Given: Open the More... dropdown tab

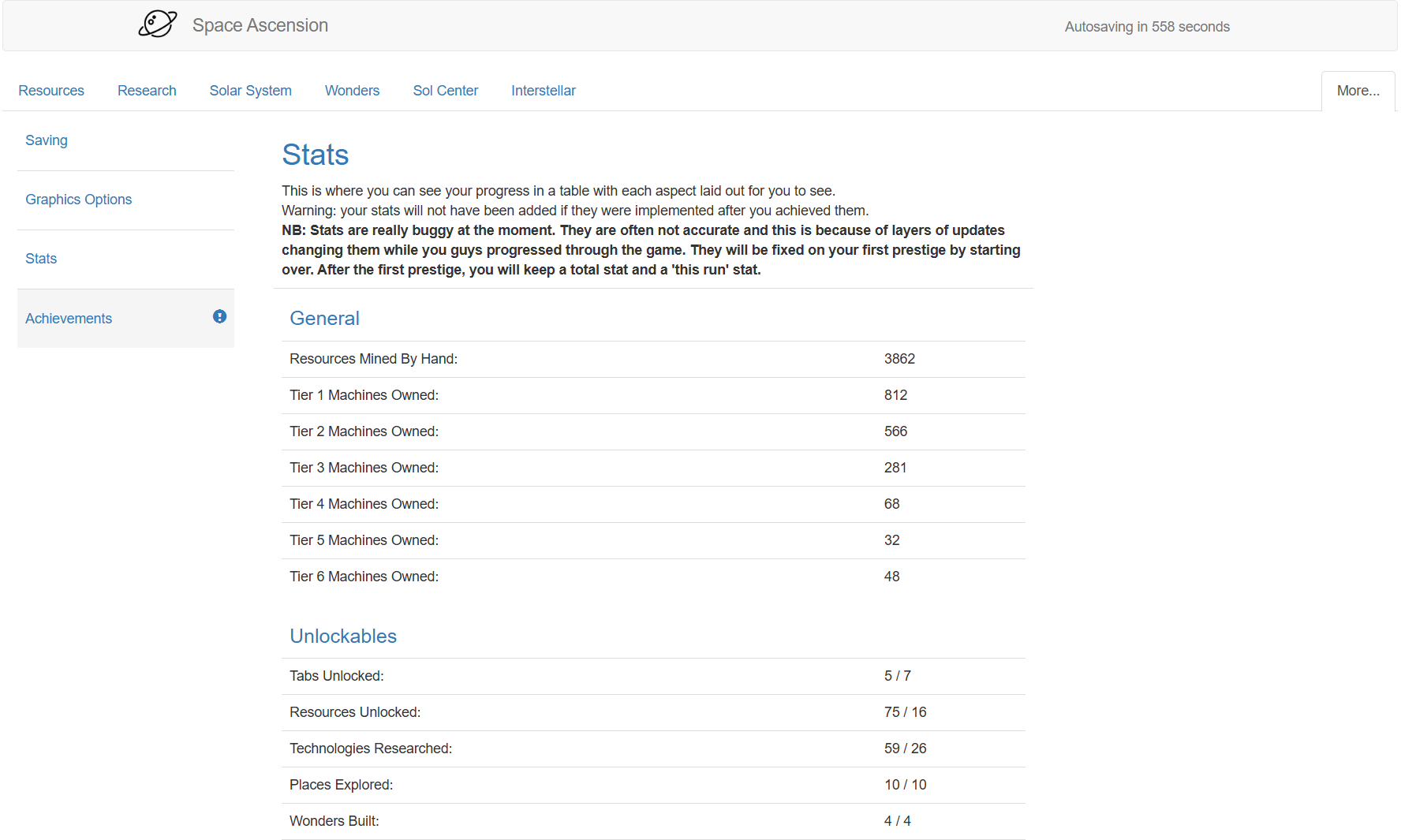Looking at the screenshot, I should click(1358, 91).
